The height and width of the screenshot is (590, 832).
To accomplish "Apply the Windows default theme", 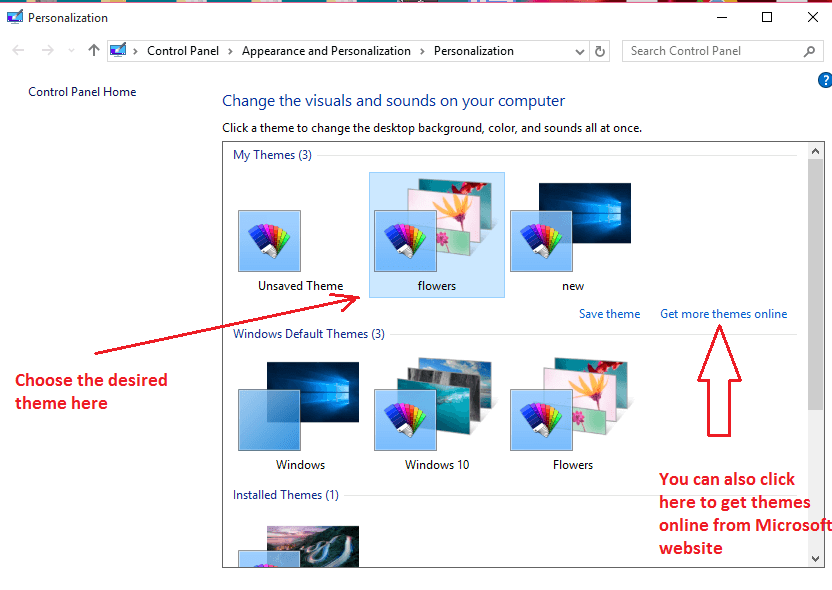I will [x=300, y=416].
